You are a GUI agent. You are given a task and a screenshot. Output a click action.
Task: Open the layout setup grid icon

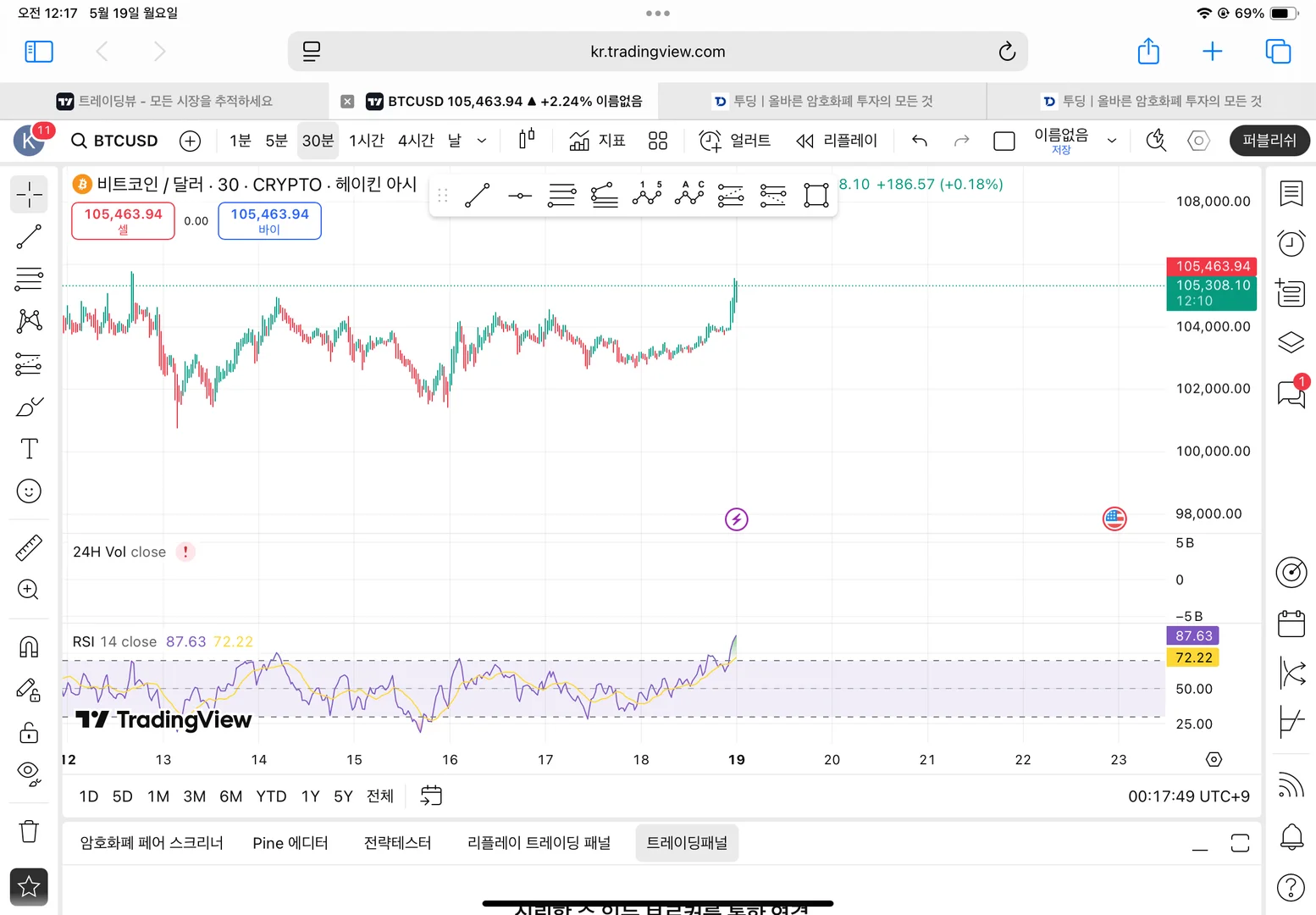point(658,141)
